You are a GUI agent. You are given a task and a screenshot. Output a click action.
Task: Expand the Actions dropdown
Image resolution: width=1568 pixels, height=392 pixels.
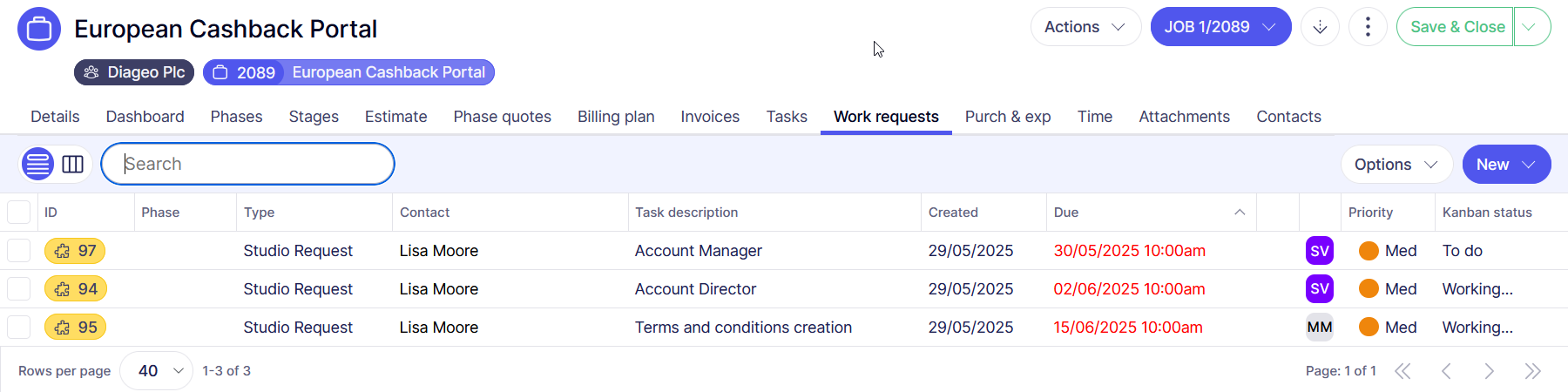[1085, 27]
